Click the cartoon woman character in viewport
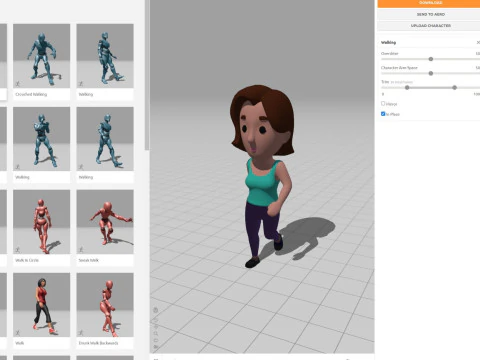The height and width of the screenshot is (360, 480). 262,176
